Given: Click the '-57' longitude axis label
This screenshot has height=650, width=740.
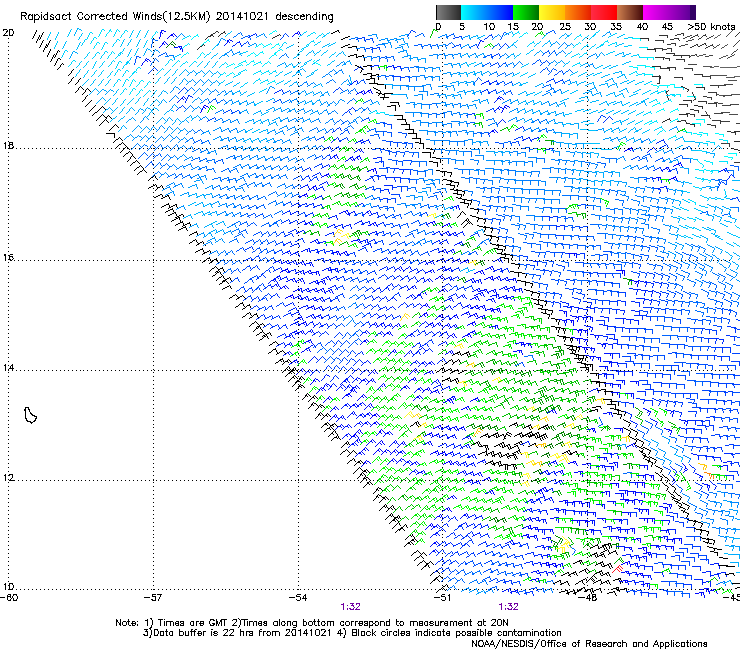Looking at the screenshot, I should click(x=153, y=598).
